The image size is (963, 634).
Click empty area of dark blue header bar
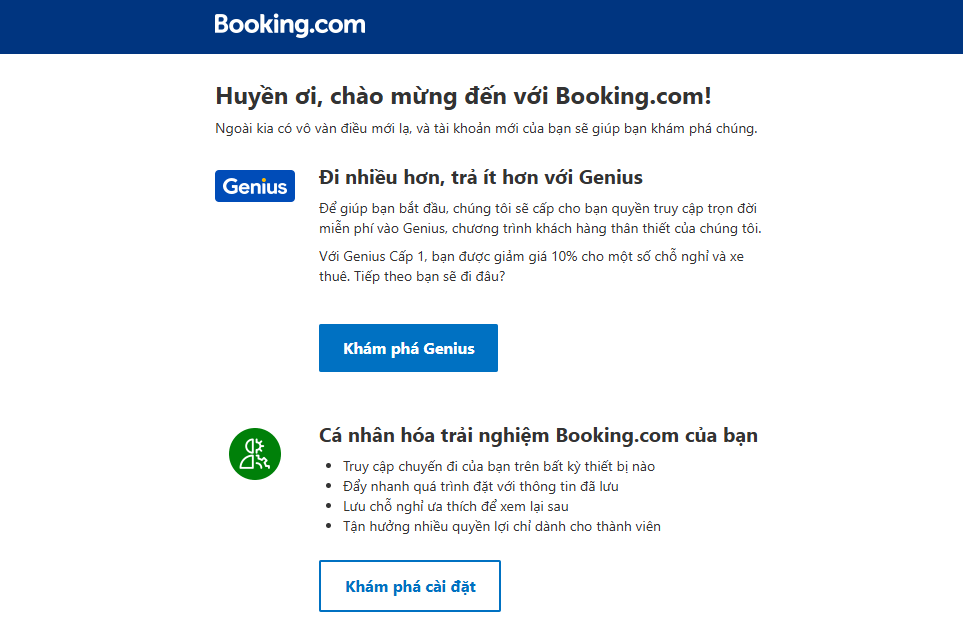pyautogui.click(x=676, y=27)
